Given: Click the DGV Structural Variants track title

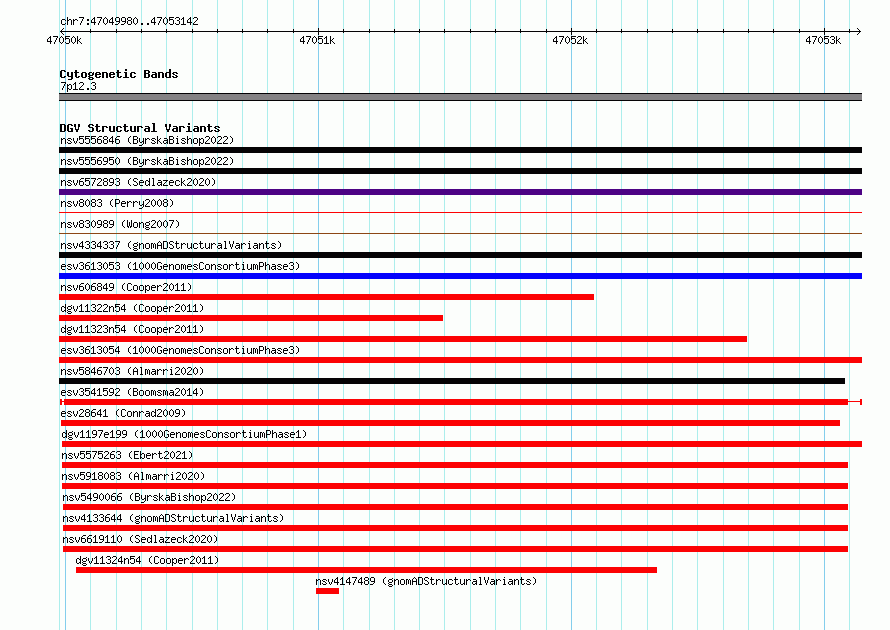Looking at the screenshot, I should pyautogui.click(x=140, y=128).
